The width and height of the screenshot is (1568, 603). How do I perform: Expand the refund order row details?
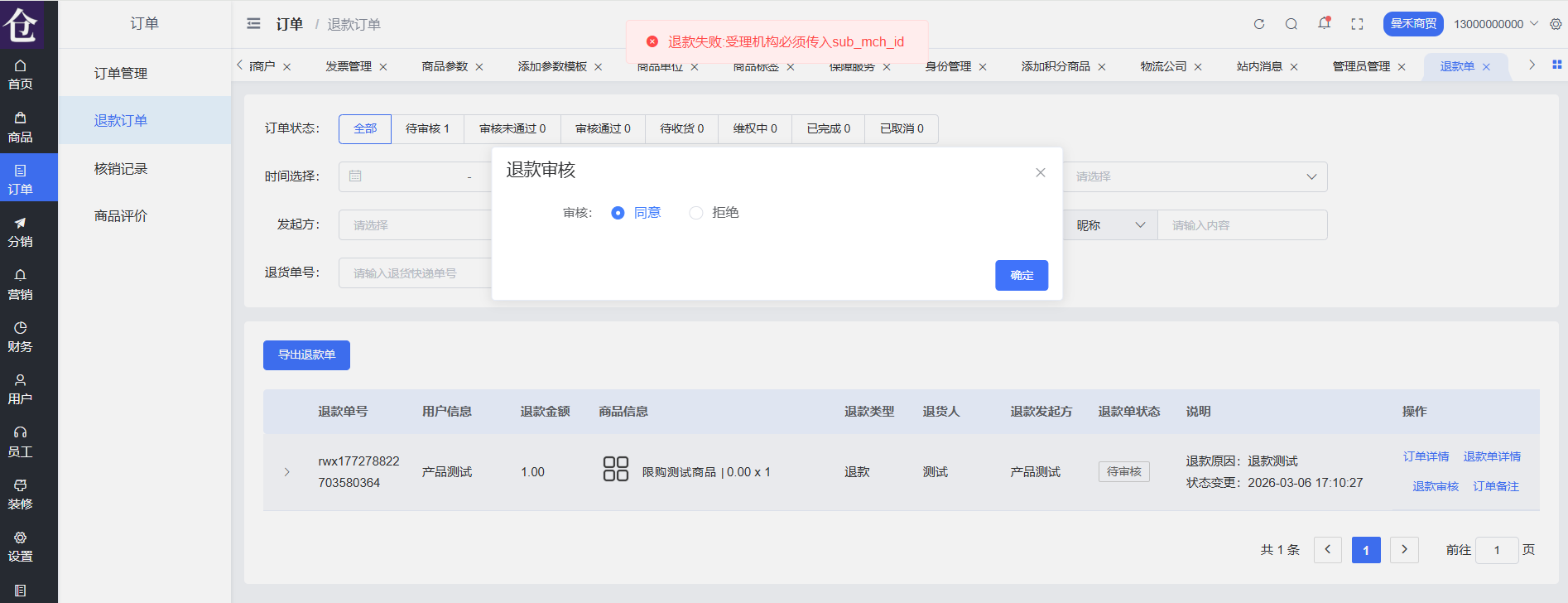tap(287, 472)
